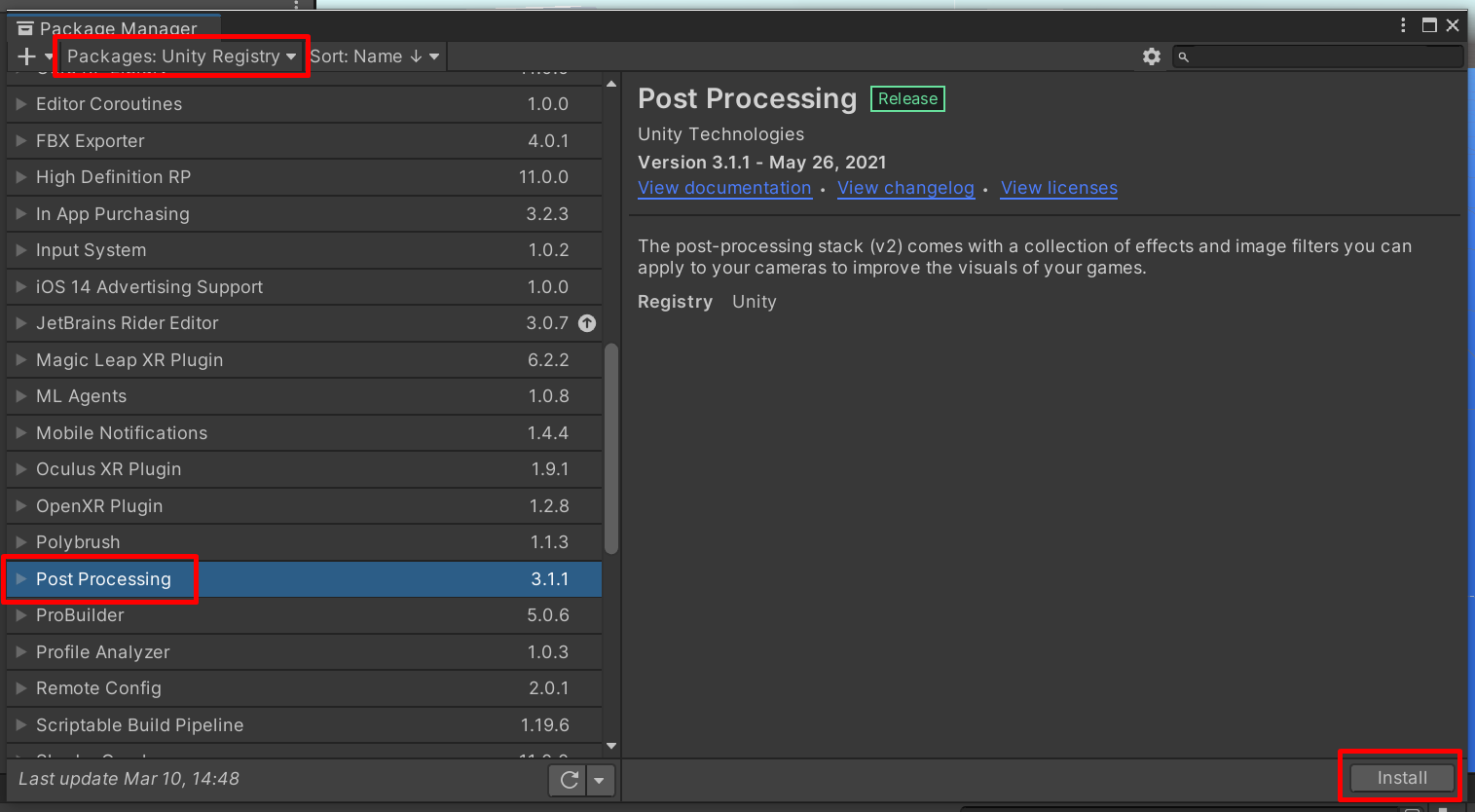
Task: Select Mobile Notifications package
Action: 304,432
